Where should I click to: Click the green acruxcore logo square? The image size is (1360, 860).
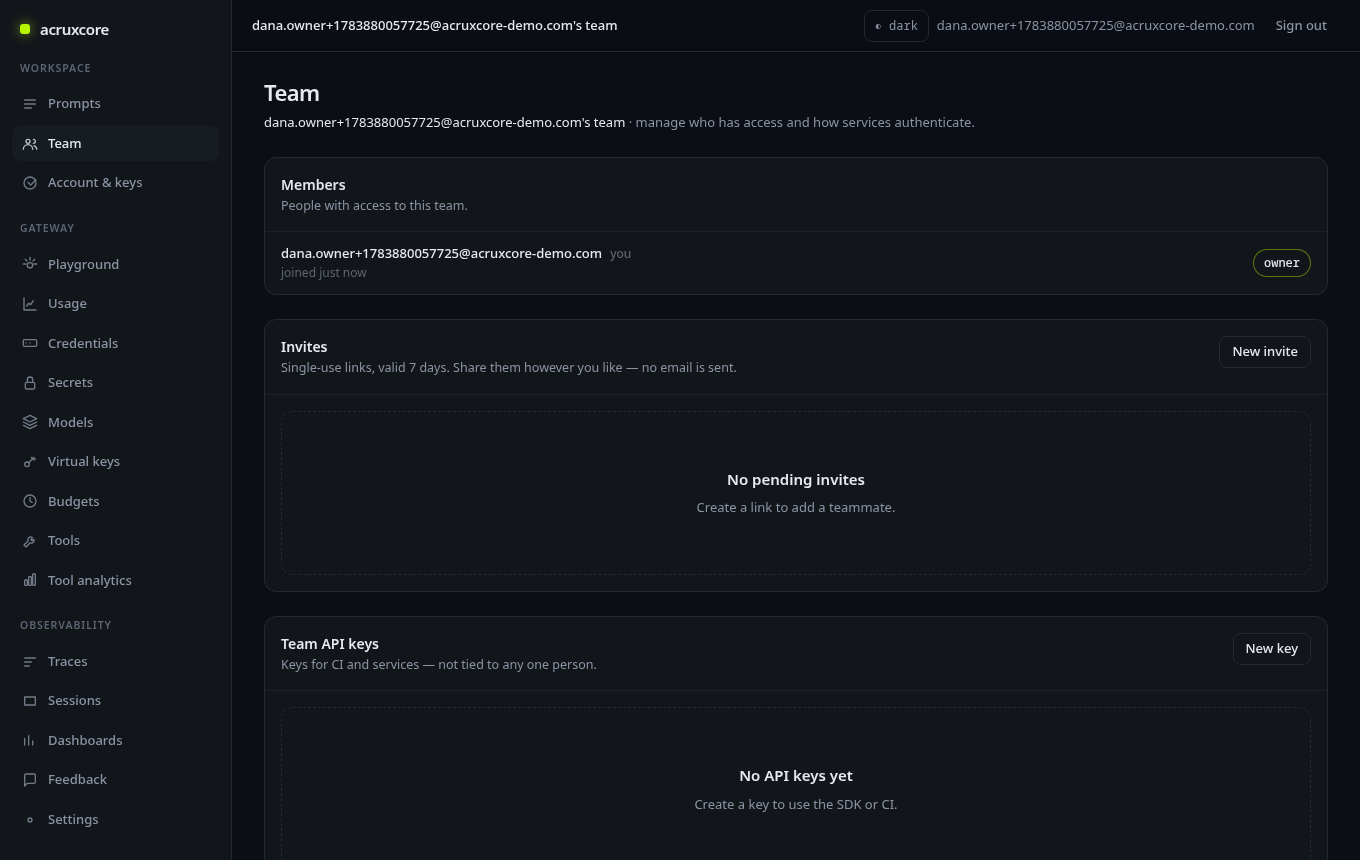tap(25, 29)
